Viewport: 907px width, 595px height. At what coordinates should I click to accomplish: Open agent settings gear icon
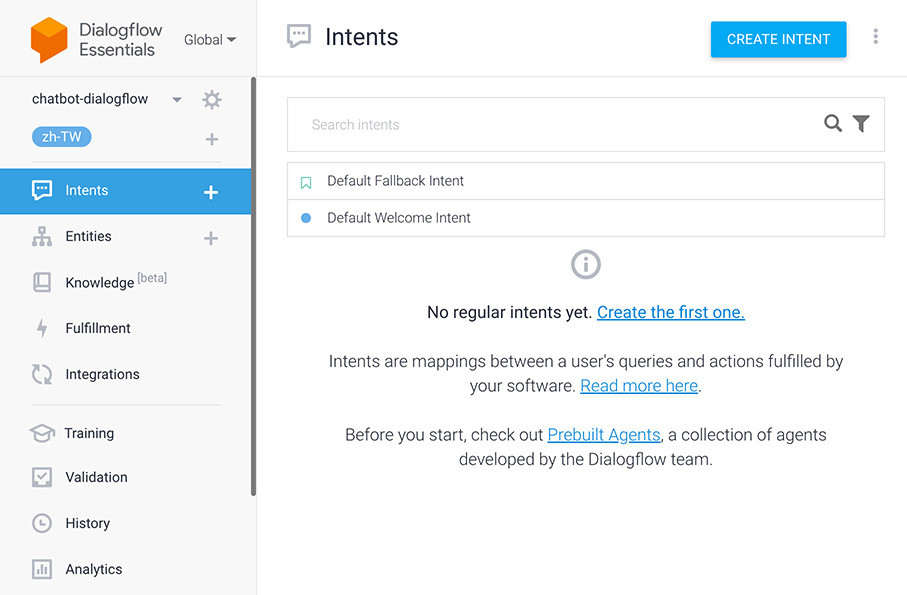212,99
